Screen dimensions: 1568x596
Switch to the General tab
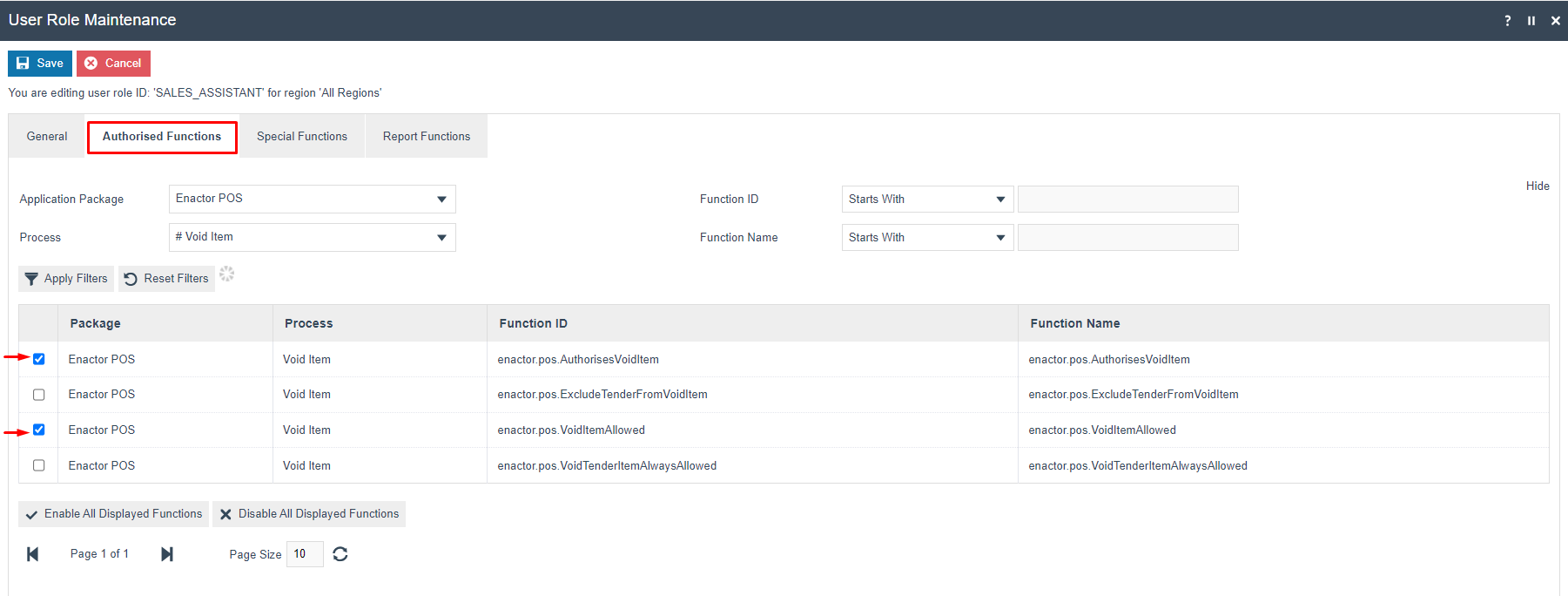(47, 137)
